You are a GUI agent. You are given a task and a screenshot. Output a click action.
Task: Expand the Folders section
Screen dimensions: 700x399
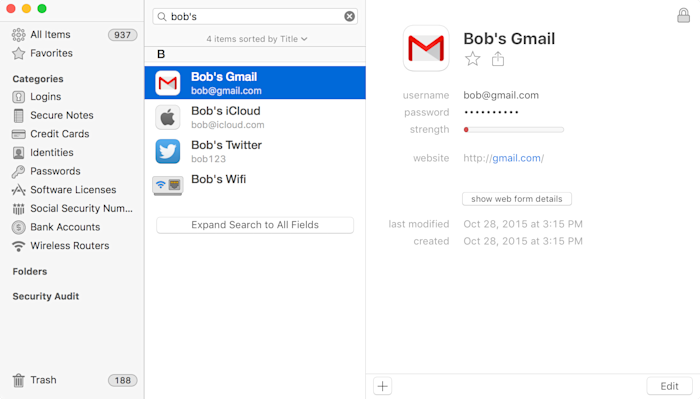click(x=30, y=271)
